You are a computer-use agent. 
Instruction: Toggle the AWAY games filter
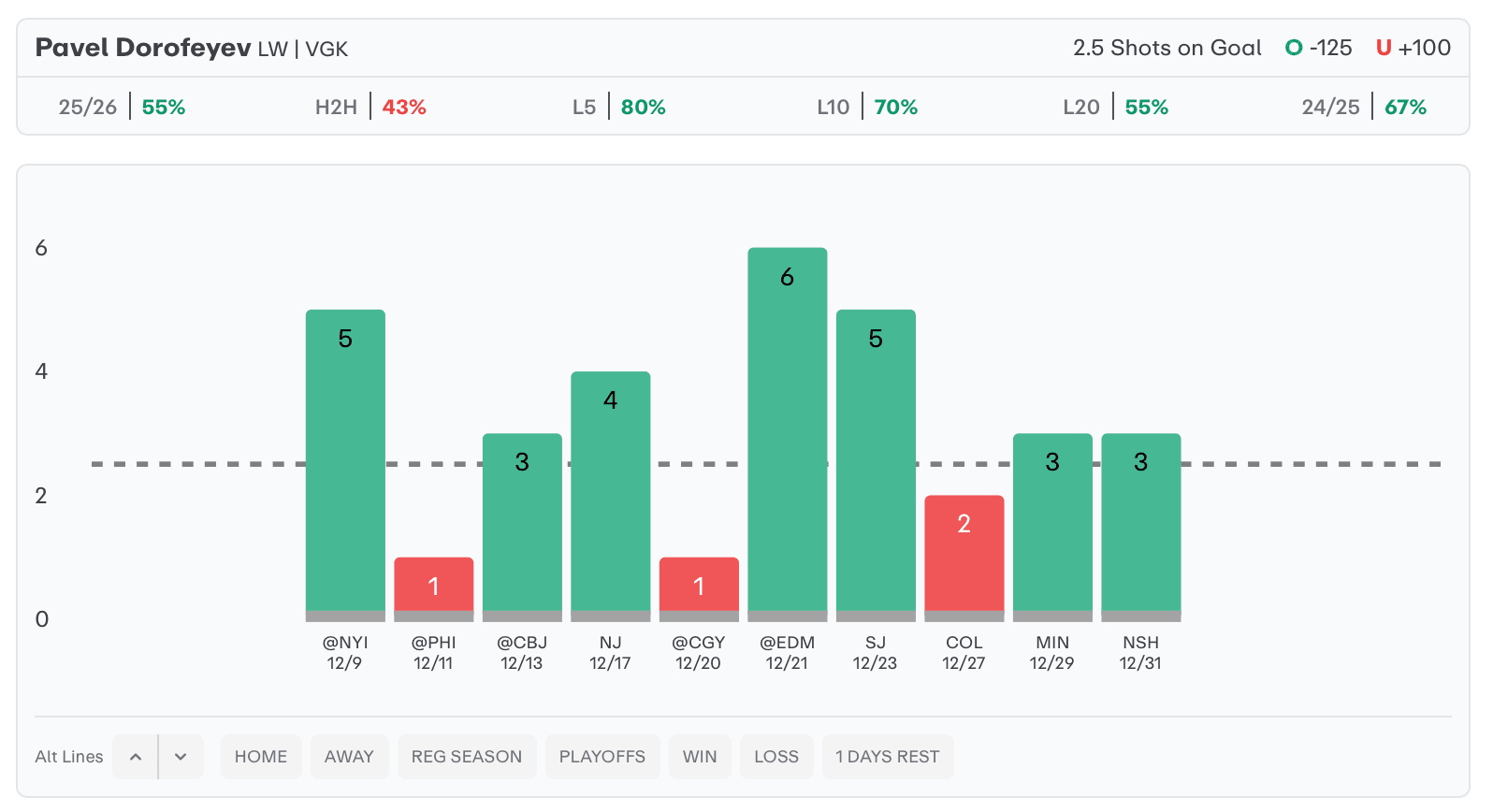pyautogui.click(x=349, y=757)
